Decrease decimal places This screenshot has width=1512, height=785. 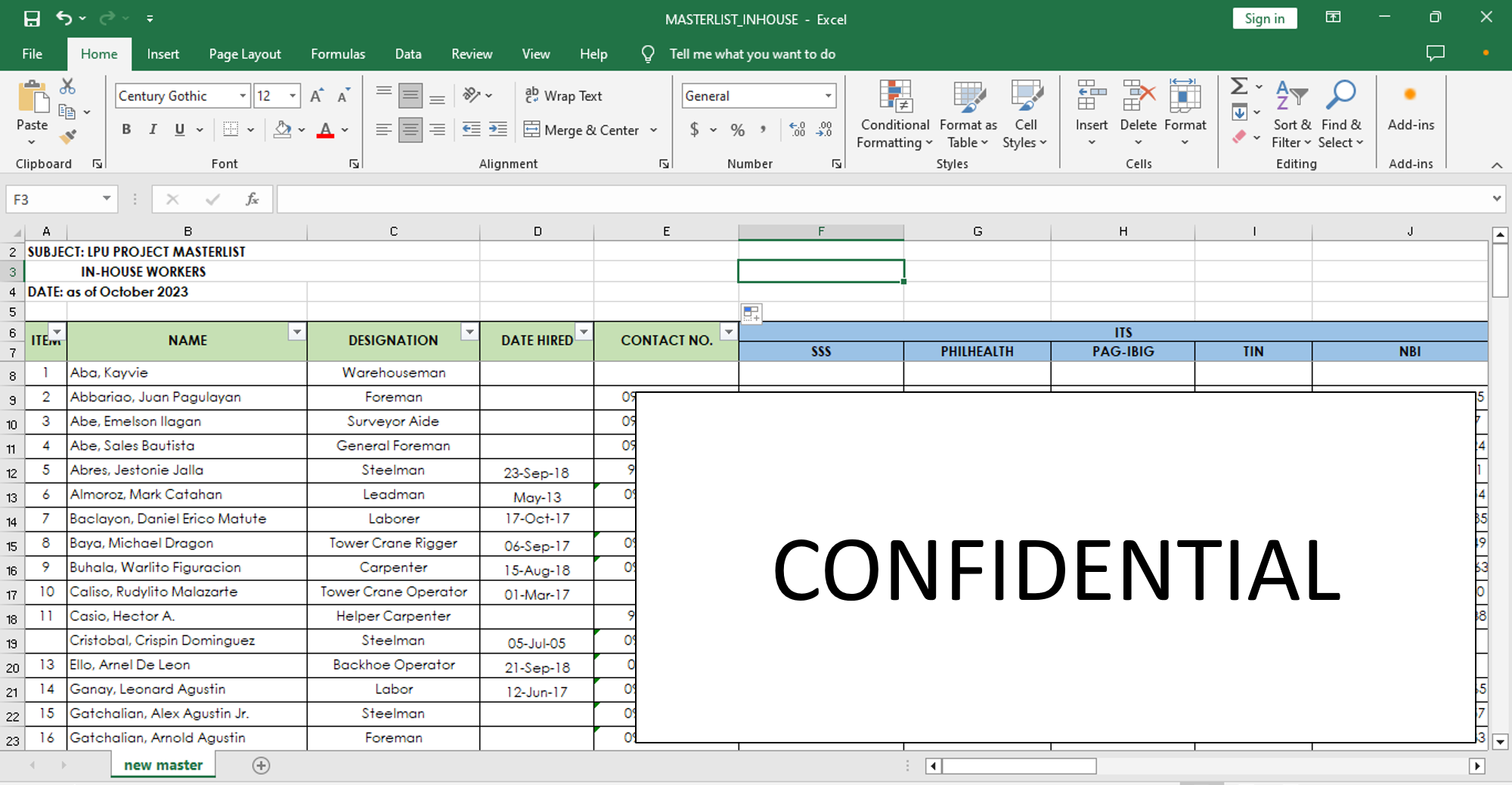[x=824, y=130]
